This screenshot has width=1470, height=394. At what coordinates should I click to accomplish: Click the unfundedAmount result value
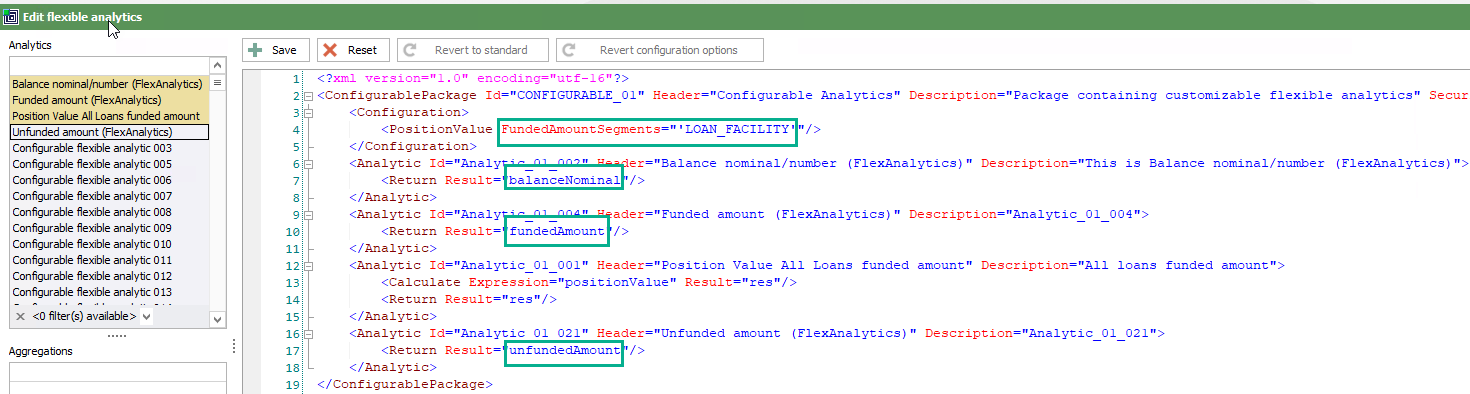(564, 350)
